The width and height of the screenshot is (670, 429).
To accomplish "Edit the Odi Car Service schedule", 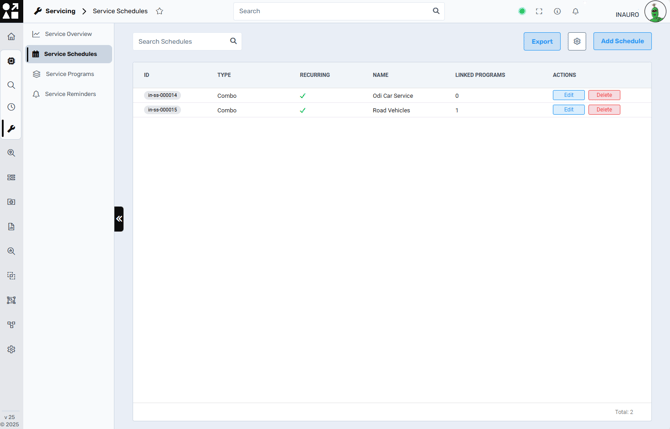I will click(568, 95).
